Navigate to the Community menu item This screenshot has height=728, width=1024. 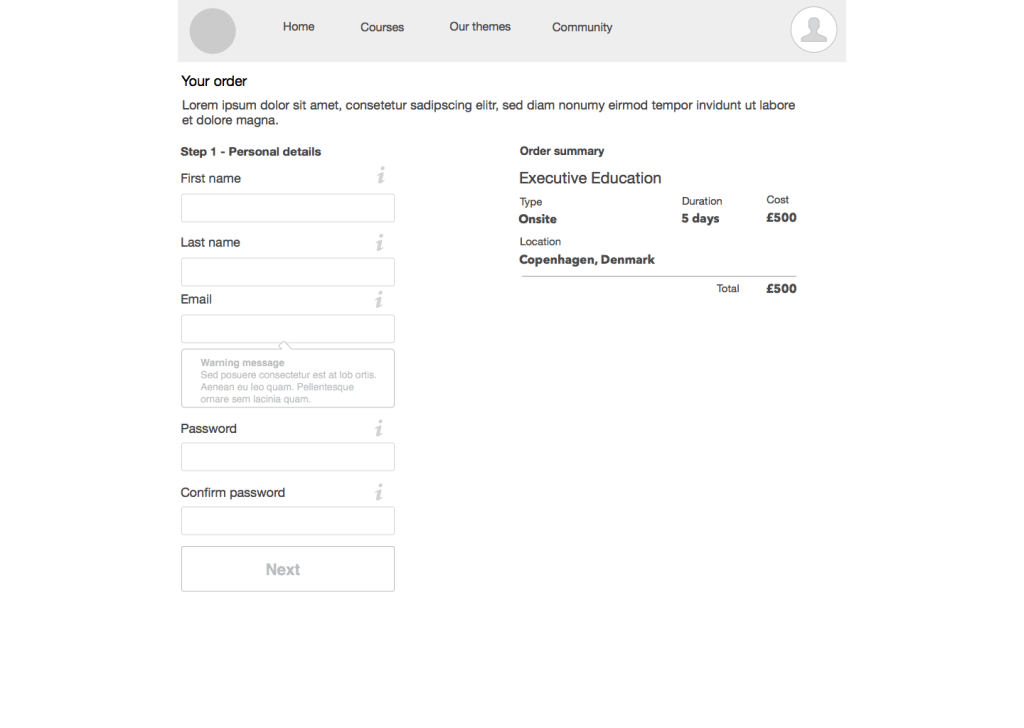tap(582, 28)
